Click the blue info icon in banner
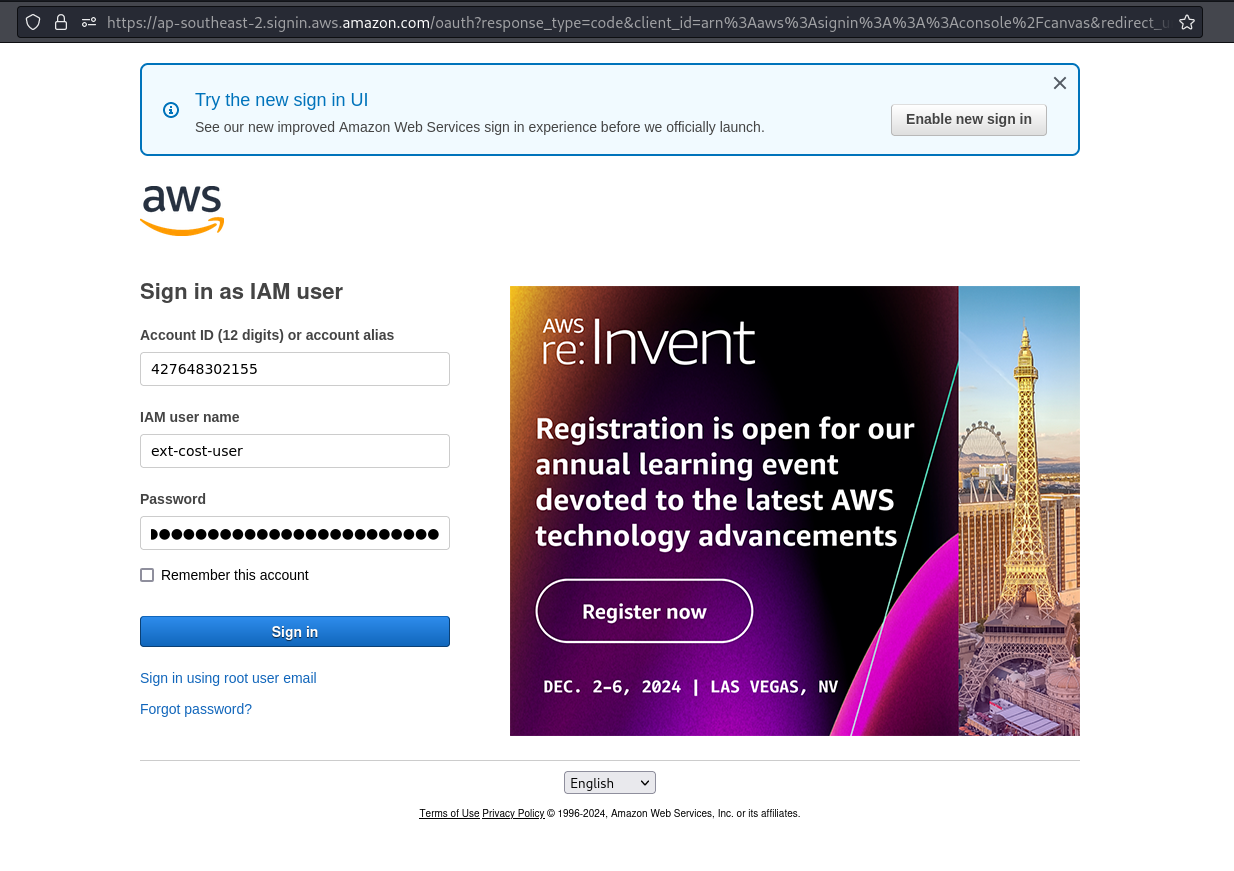 (x=171, y=110)
